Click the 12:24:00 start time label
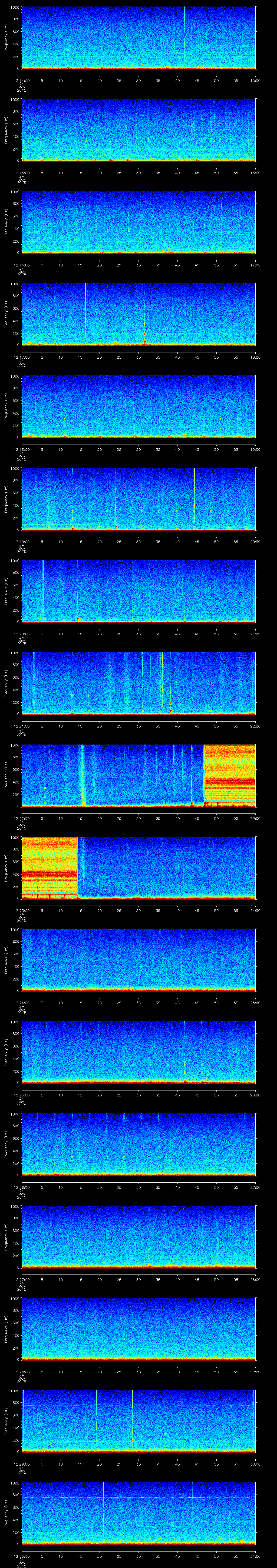Image resolution: width=277 pixels, height=1568 pixels. pyautogui.click(x=21, y=1003)
